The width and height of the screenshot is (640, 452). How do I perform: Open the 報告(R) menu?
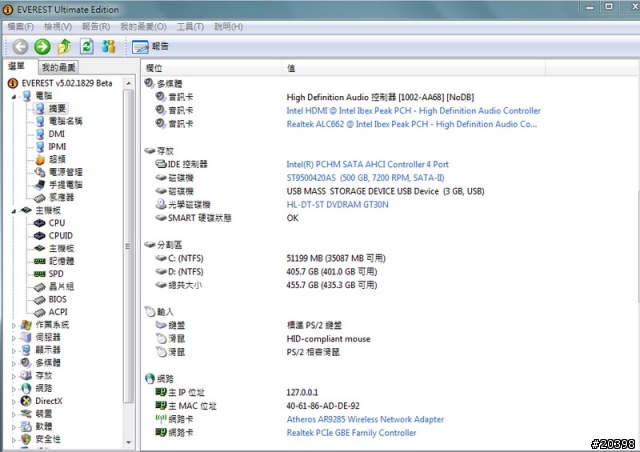pos(96,27)
